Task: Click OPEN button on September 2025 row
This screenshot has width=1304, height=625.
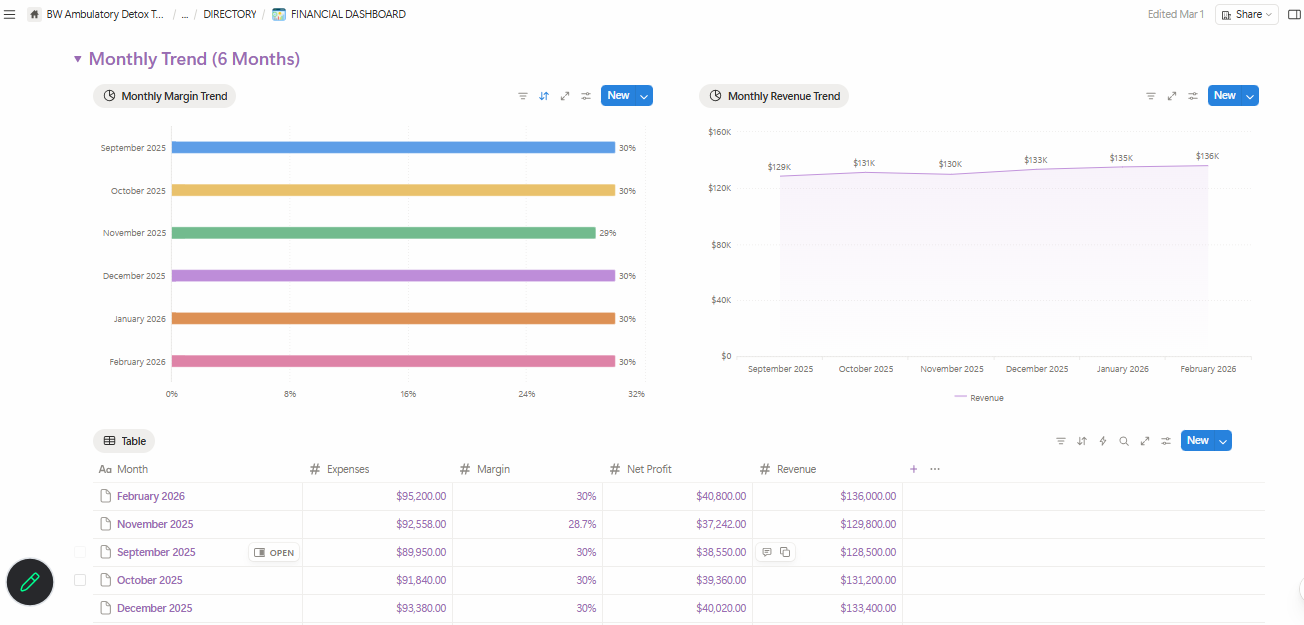Action: (274, 552)
